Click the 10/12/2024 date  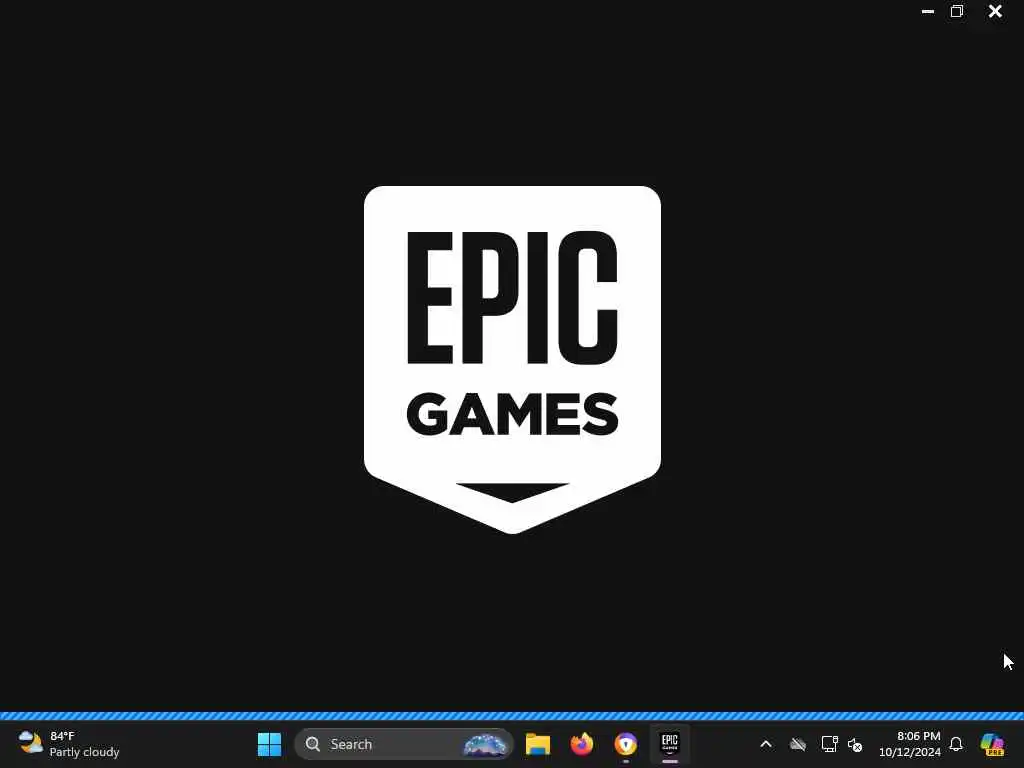pos(910,752)
